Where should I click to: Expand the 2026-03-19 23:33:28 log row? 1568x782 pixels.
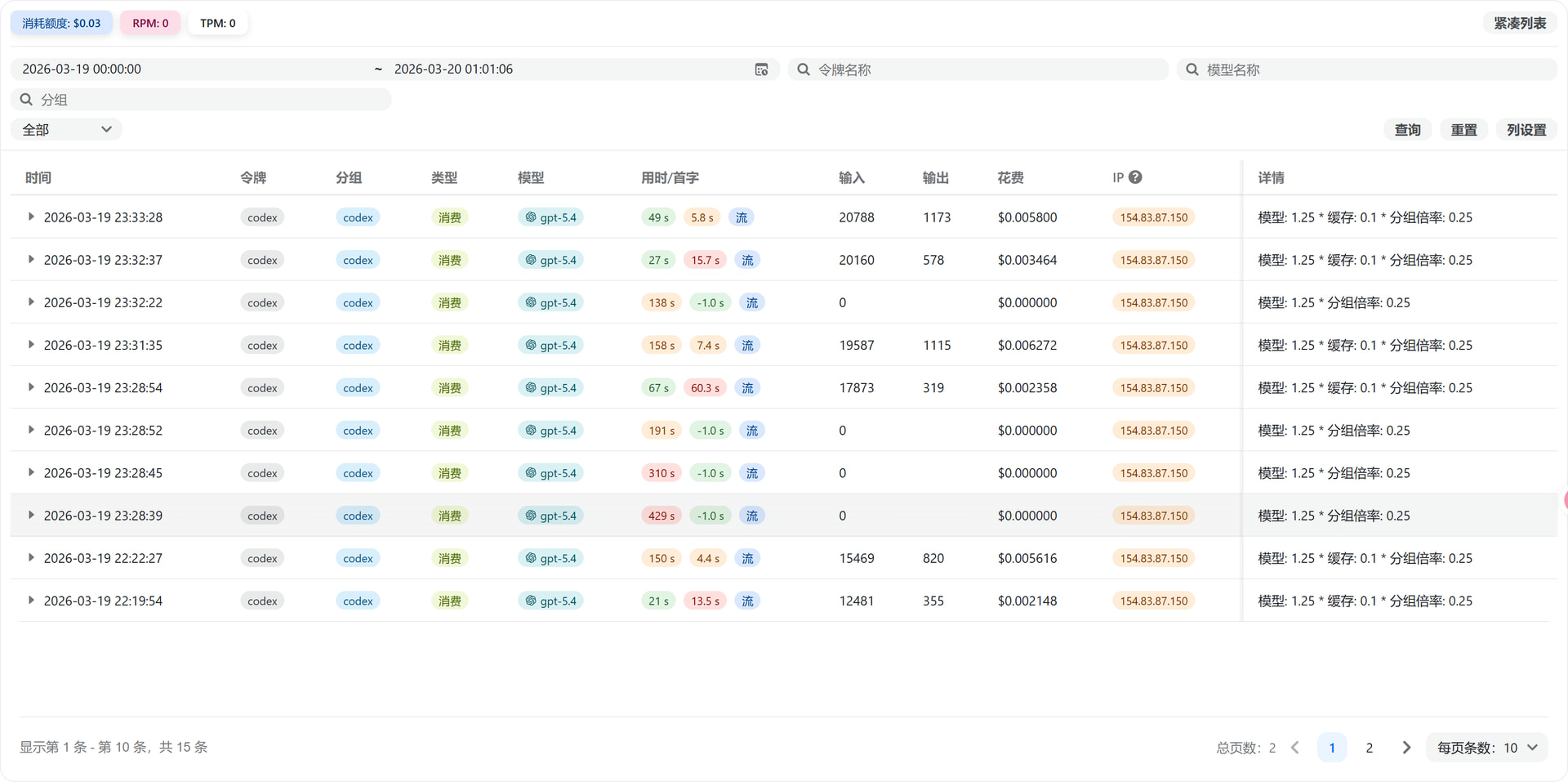pyautogui.click(x=31, y=217)
